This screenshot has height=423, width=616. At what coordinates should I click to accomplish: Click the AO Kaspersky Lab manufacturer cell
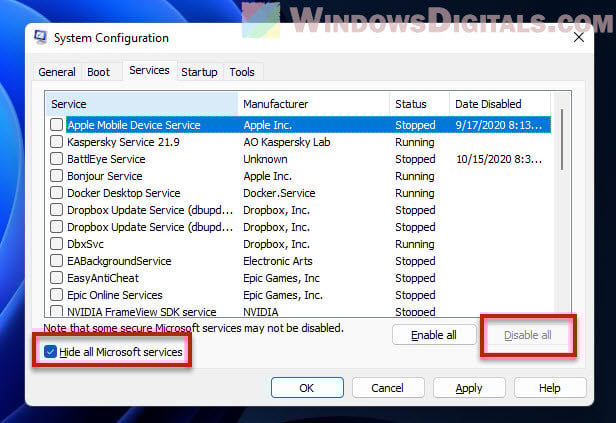pos(287,142)
